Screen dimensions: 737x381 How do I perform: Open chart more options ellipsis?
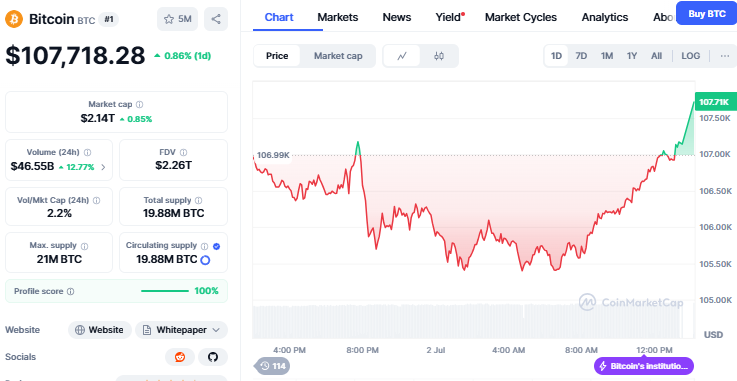(725, 56)
